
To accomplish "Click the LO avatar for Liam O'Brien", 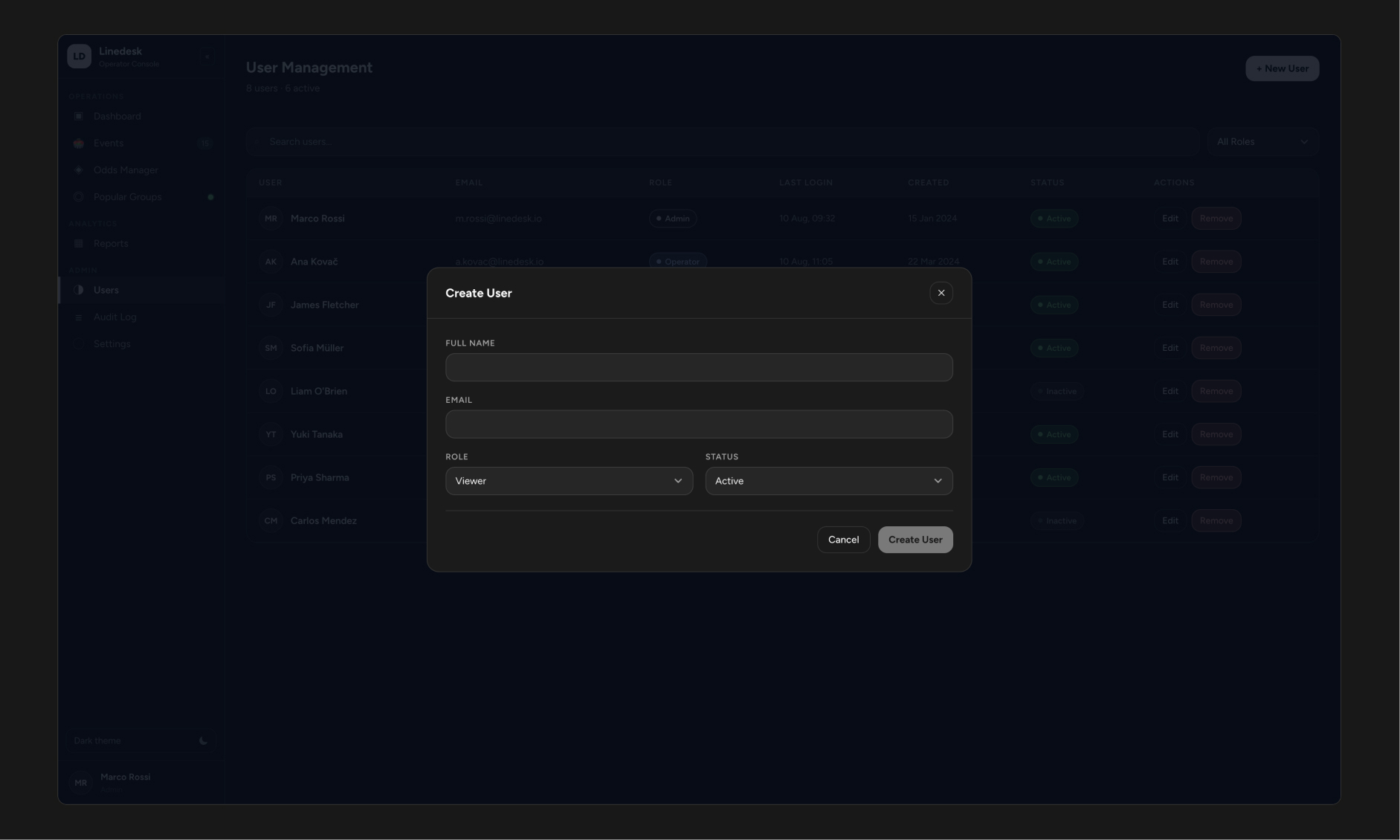I will 271,391.
